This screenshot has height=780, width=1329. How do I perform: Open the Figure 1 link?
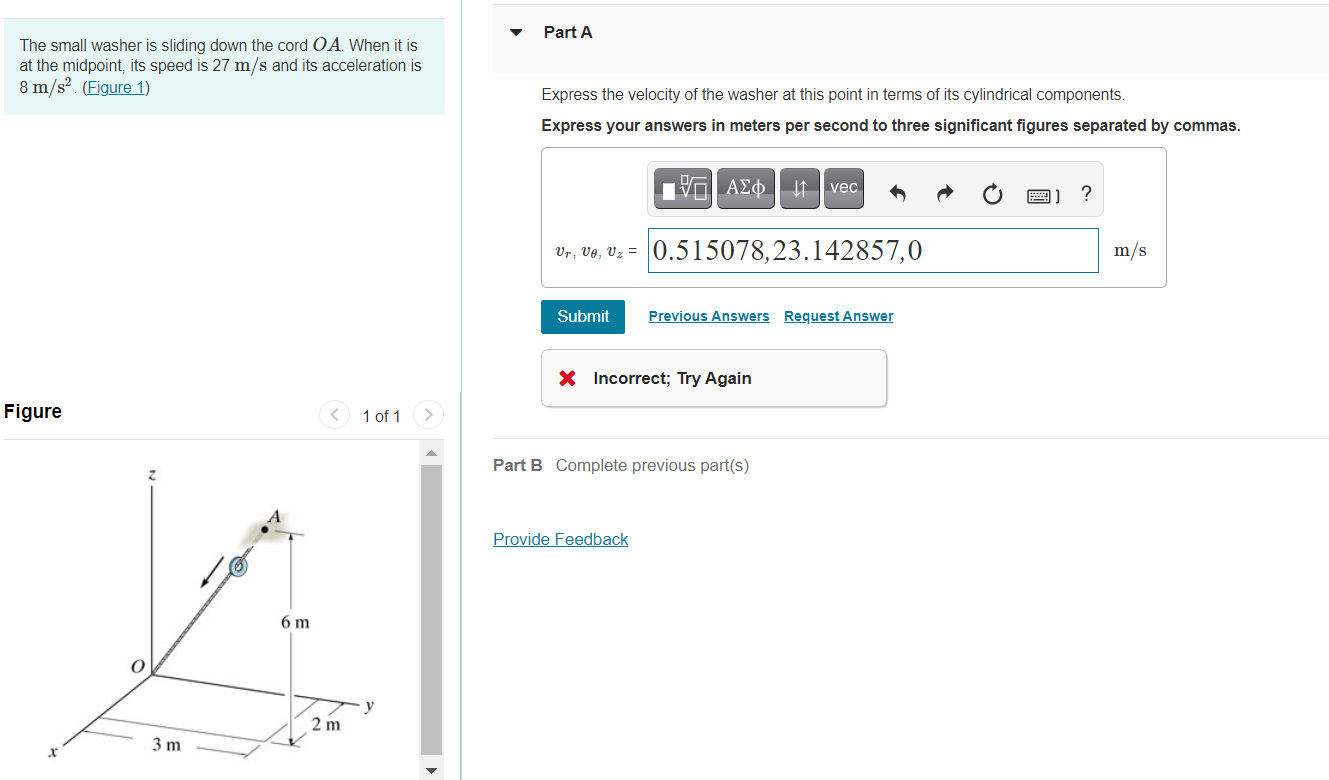pyautogui.click(x=117, y=87)
